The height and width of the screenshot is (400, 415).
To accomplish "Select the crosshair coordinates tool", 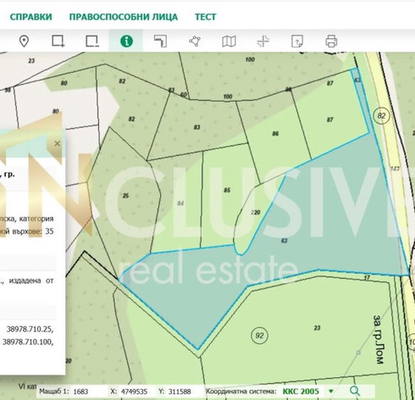I will 263,41.
